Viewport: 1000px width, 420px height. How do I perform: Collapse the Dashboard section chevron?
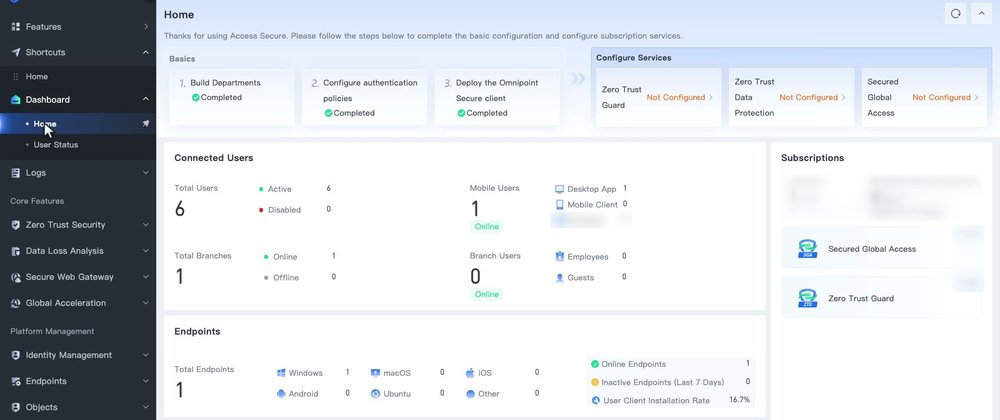(x=146, y=99)
